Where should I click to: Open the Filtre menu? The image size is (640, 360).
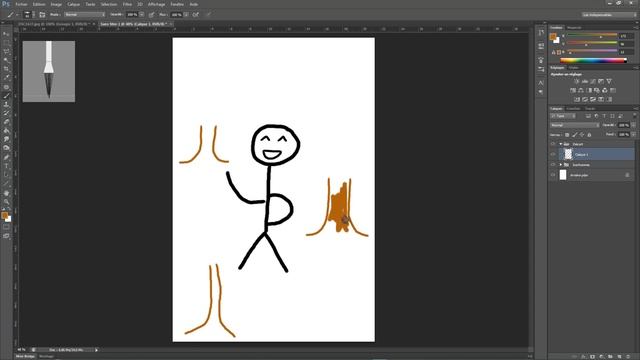pyautogui.click(x=127, y=4)
